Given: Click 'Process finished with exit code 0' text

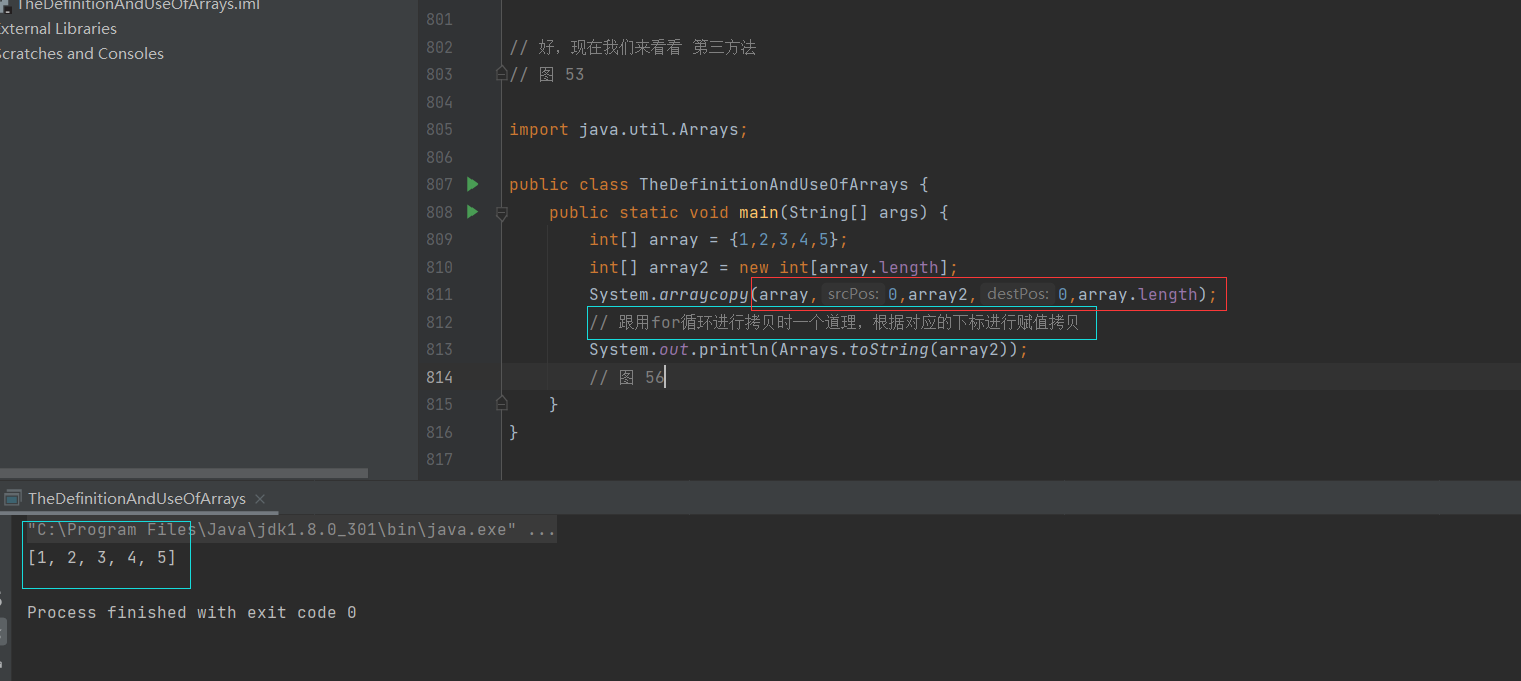Looking at the screenshot, I should point(192,612).
